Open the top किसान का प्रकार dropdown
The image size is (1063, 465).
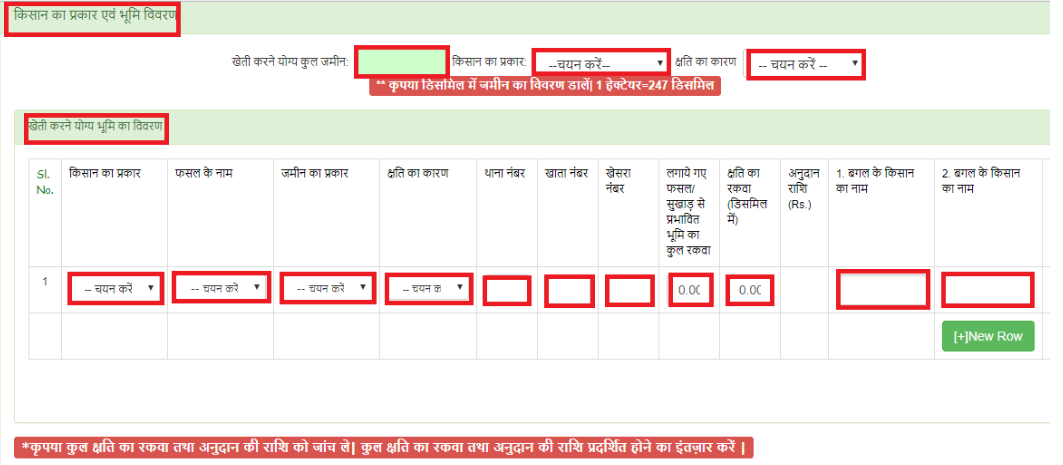[x=601, y=64]
